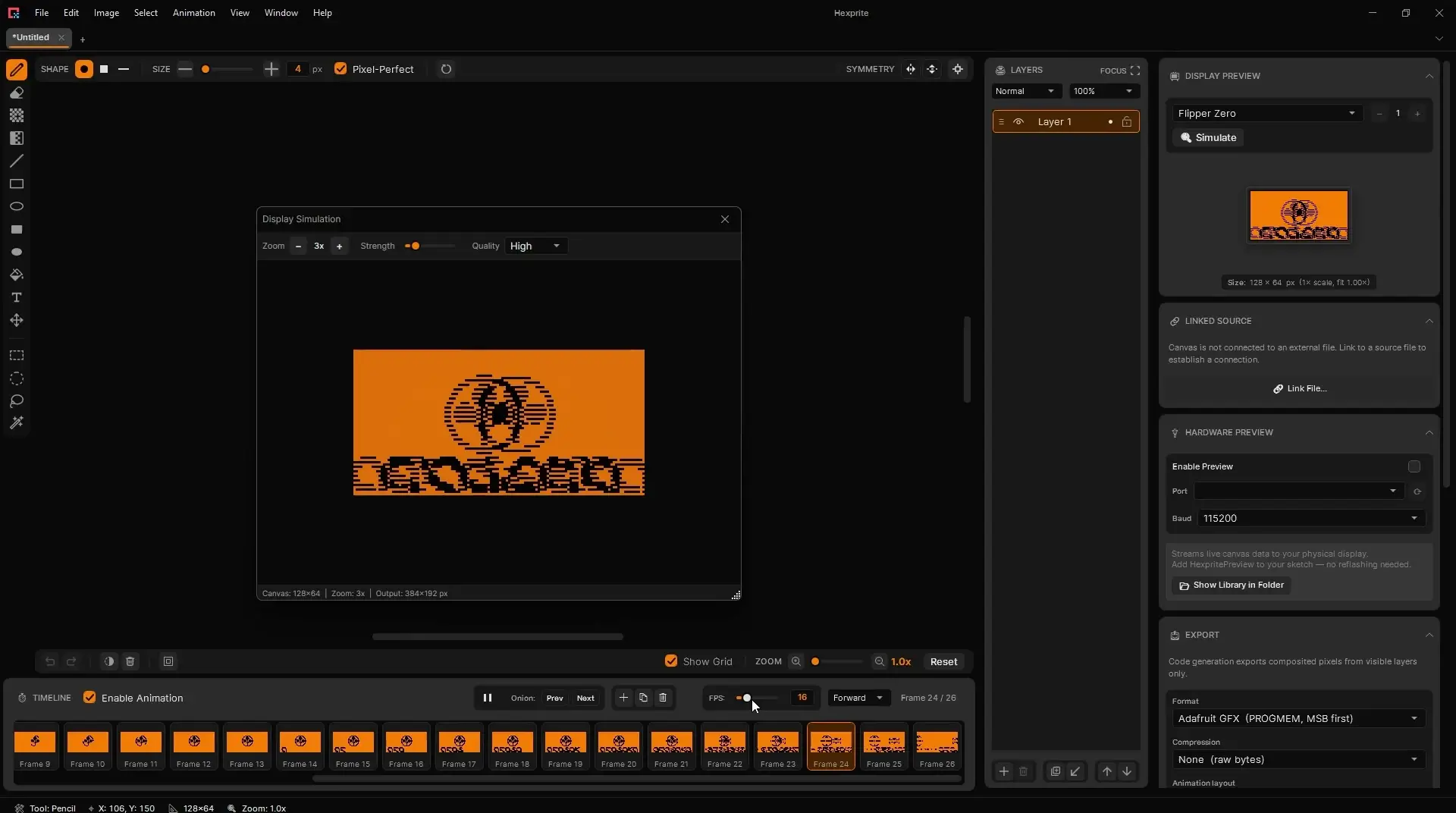This screenshot has width=1456, height=813.
Task: Adjust the FPS slider
Action: pos(757,698)
